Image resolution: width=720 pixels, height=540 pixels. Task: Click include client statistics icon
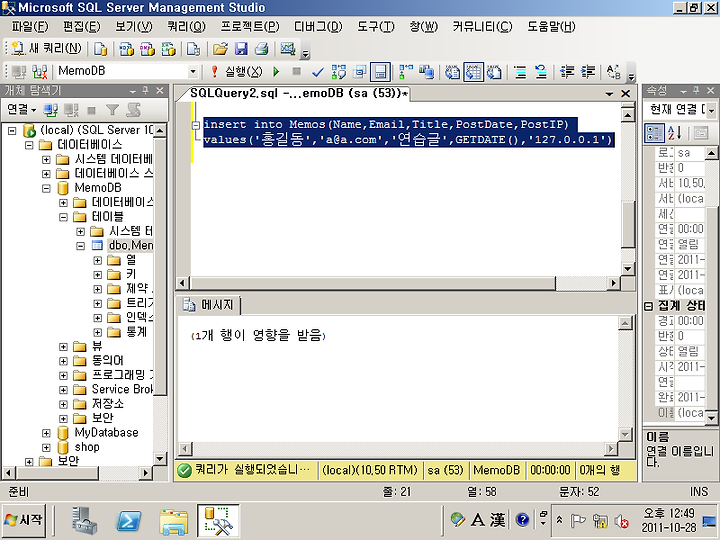click(x=427, y=72)
